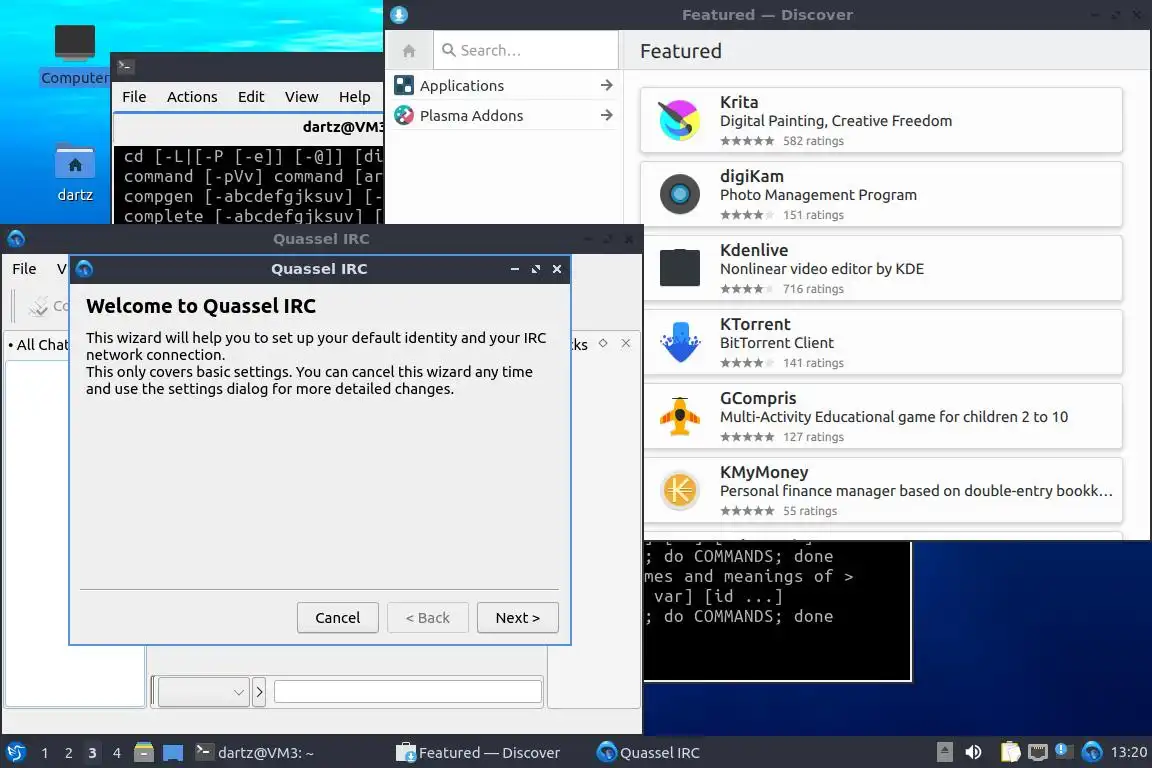Click the Quassel tray icon
Screen dimensions: 1152x768
(x=1092, y=752)
